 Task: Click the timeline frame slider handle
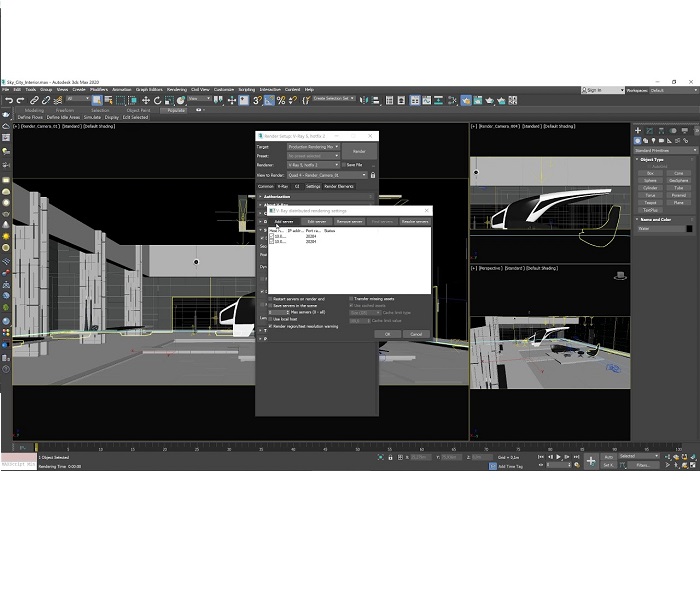pos(37,447)
